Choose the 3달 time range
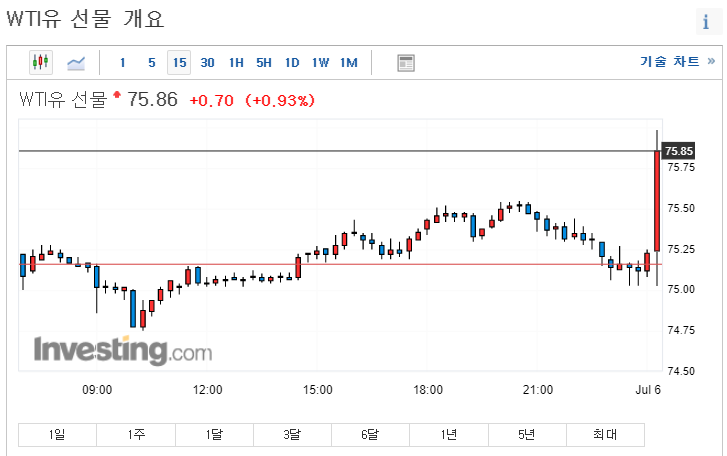The image size is (727, 456). (292, 435)
